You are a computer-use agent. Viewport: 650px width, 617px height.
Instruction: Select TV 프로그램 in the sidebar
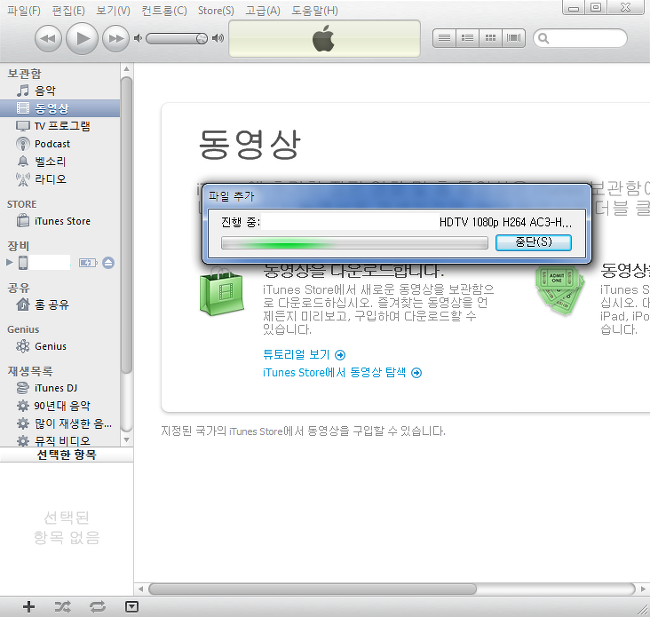click(60, 126)
